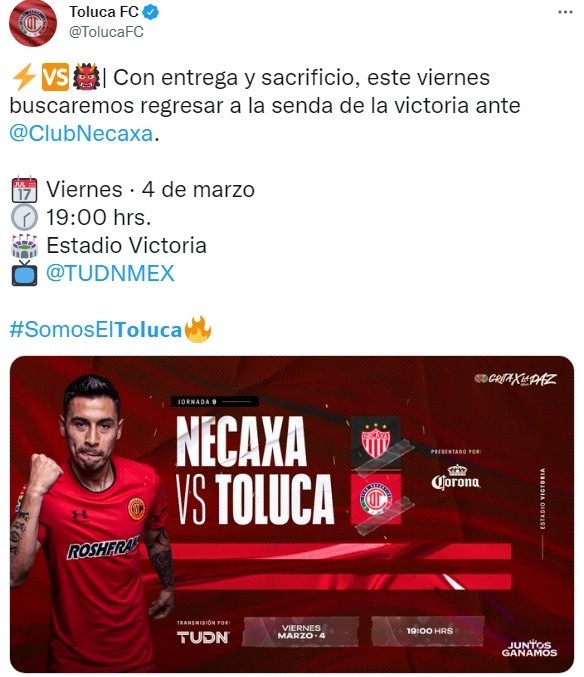Click the Toluca crest in the poster
This screenshot has width=584, height=677.
(376, 499)
